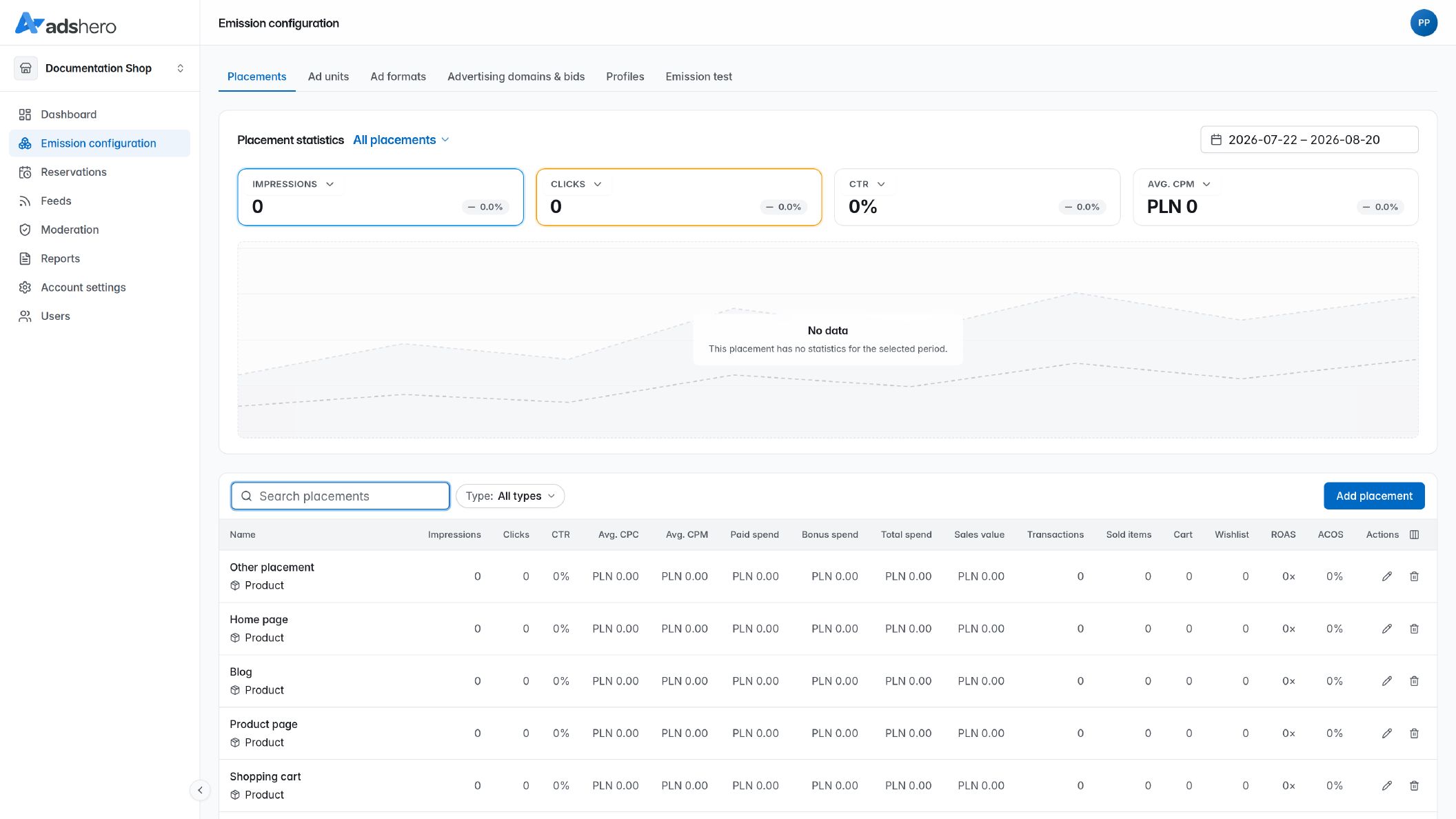
Task: Collapse the sidebar with the arrow button
Action: click(200, 790)
